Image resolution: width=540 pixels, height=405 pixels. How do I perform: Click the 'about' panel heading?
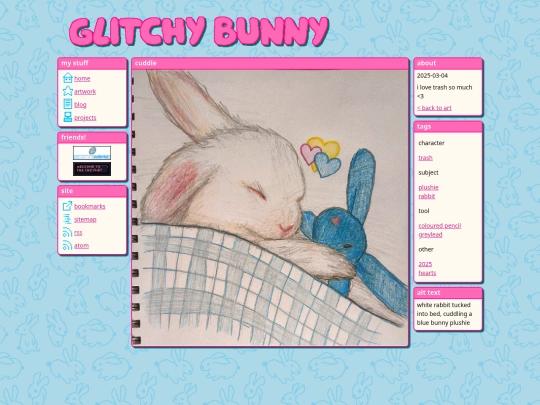coord(426,63)
